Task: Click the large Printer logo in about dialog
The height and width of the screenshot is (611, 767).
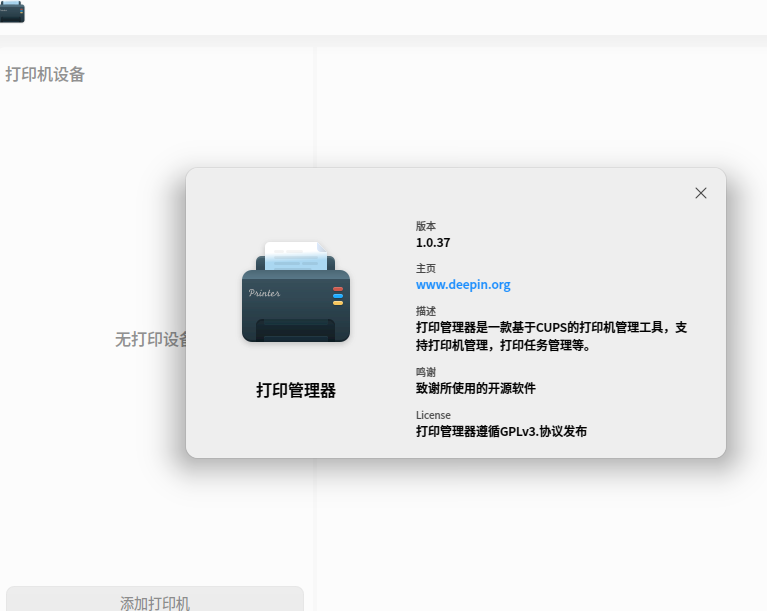Action: point(296,292)
